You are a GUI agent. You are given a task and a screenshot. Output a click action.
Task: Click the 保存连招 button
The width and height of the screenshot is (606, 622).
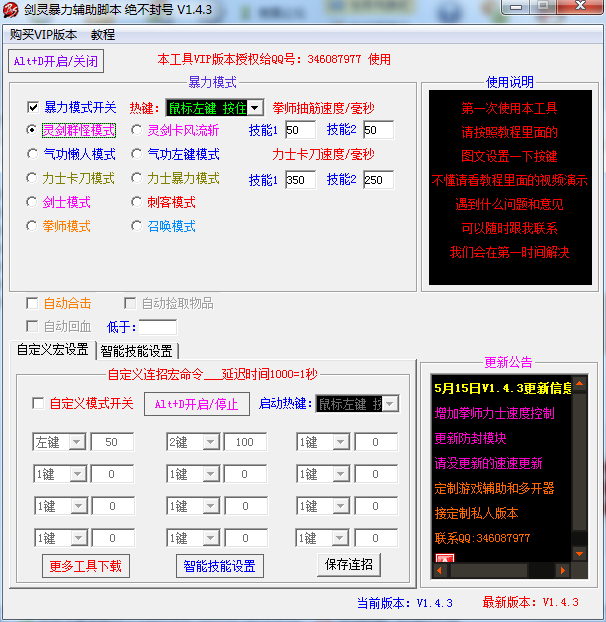(349, 565)
